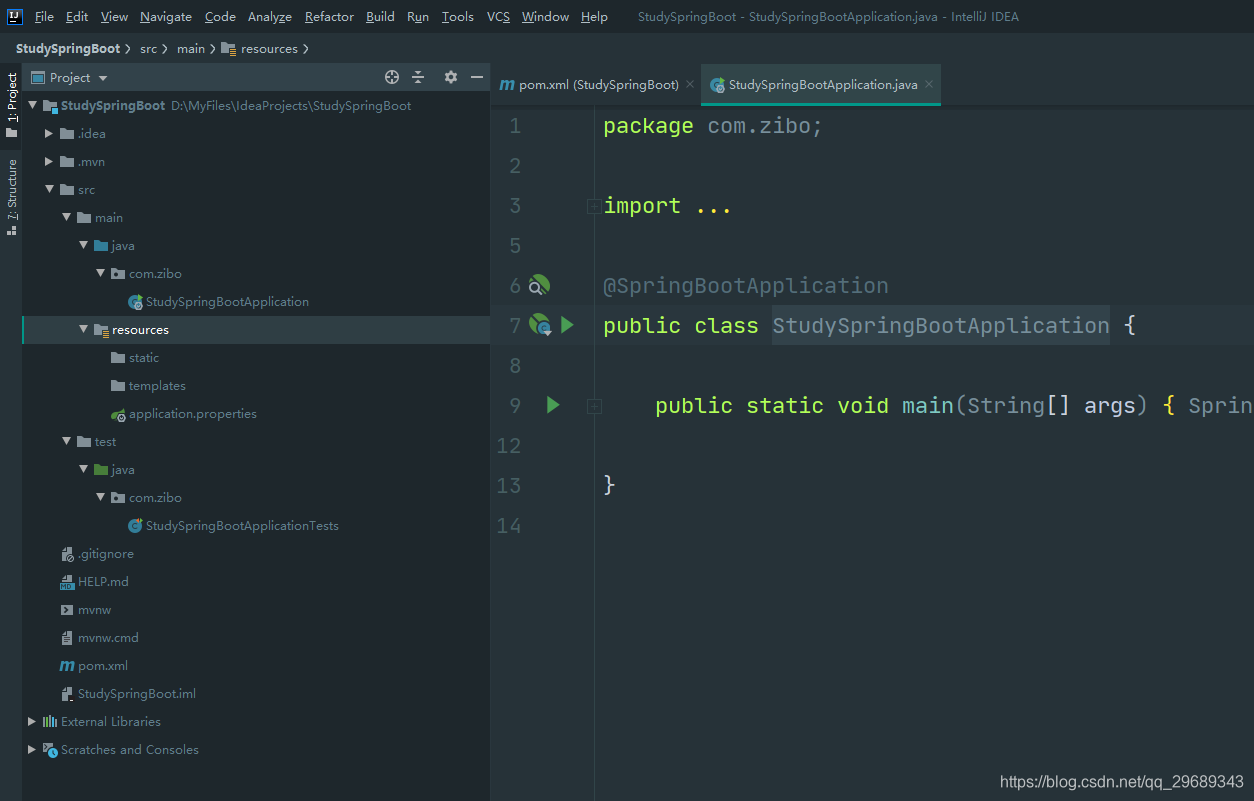Click the Scratches and Consoles icon

coord(50,749)
